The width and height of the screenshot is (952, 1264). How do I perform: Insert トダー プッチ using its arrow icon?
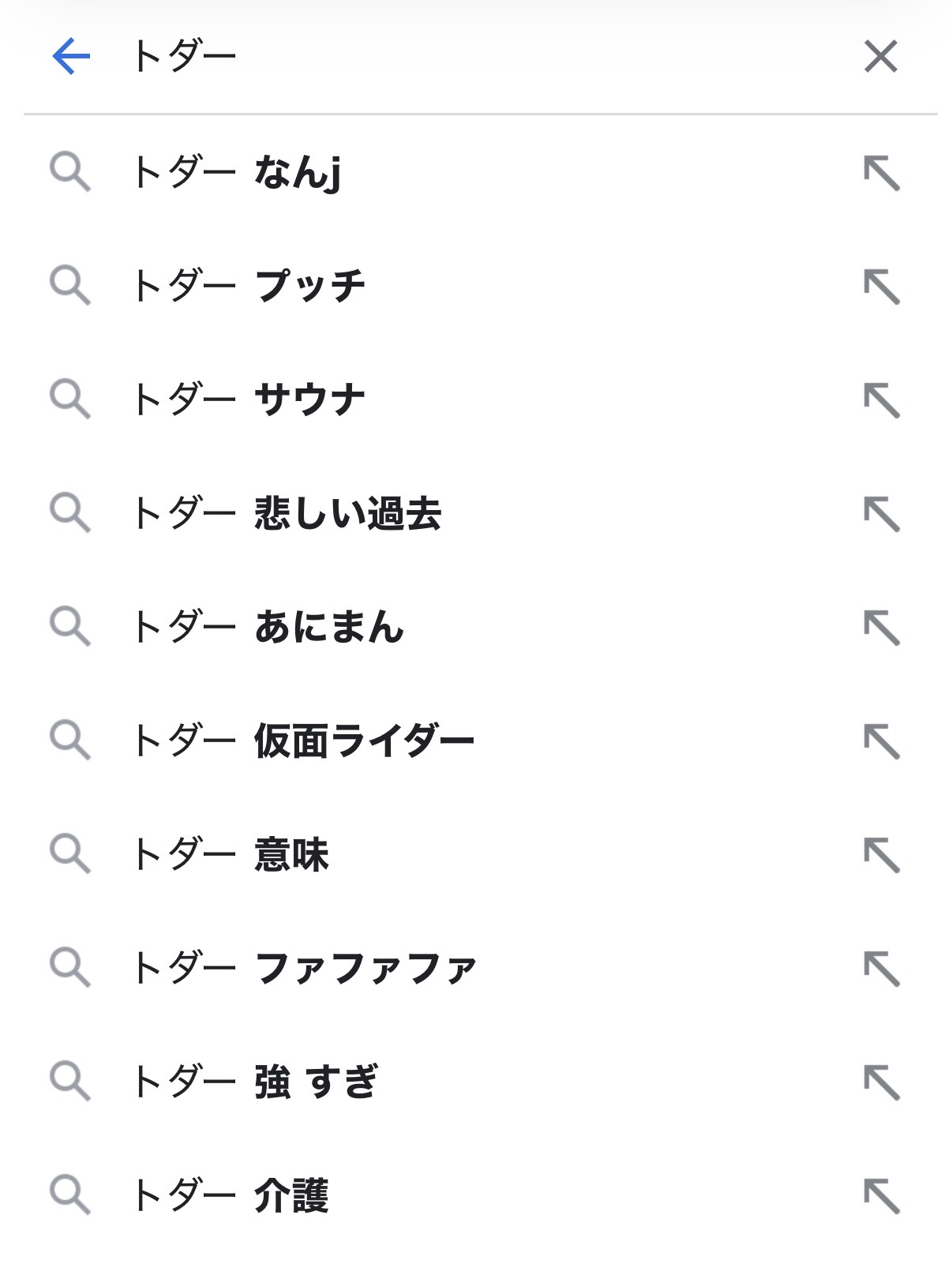(881, 287)
